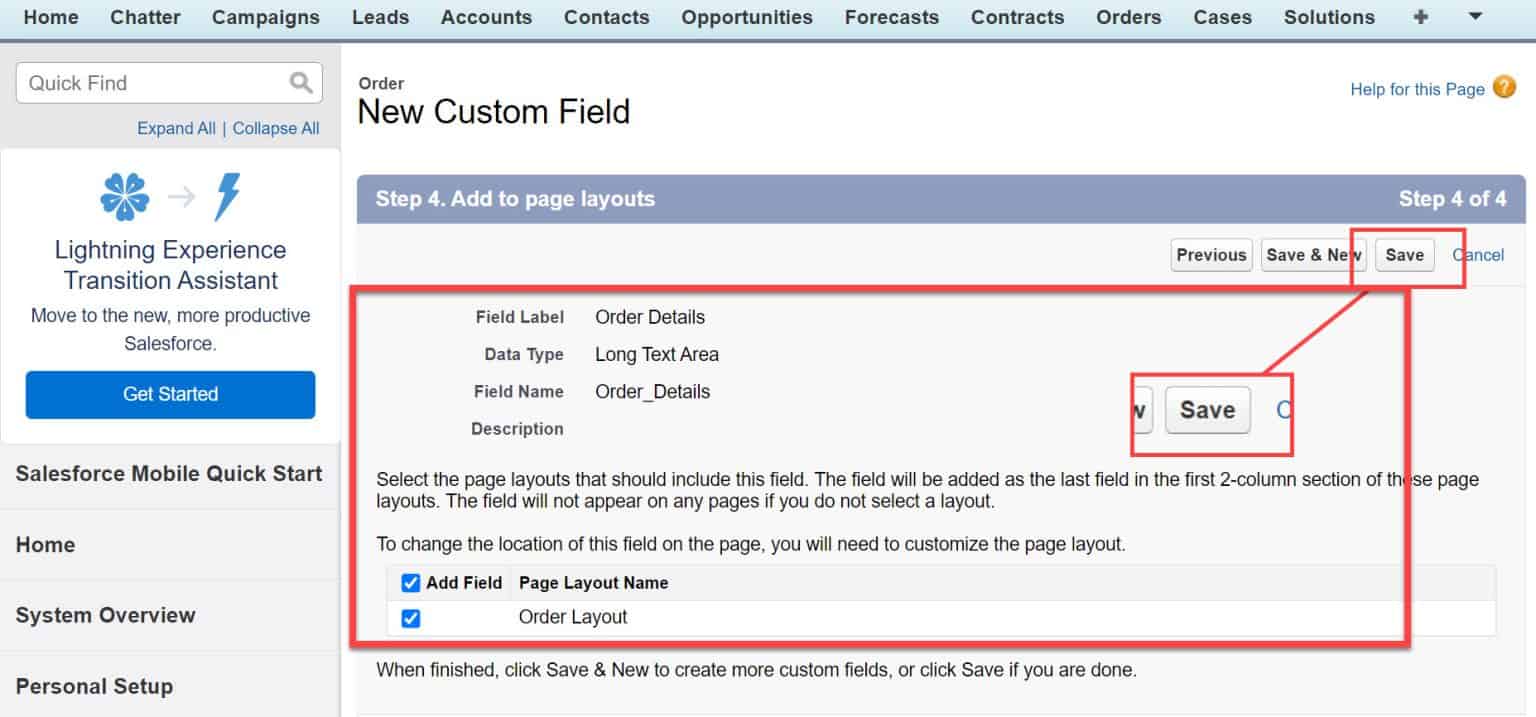Click Save & New to create another field
The height and width of the screenshot is (717, 1536).
point(1313,255)
